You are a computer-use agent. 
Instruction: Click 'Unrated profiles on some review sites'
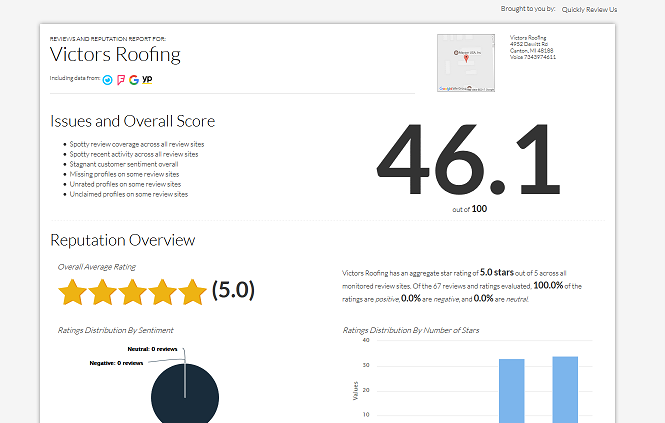(125, 184)
